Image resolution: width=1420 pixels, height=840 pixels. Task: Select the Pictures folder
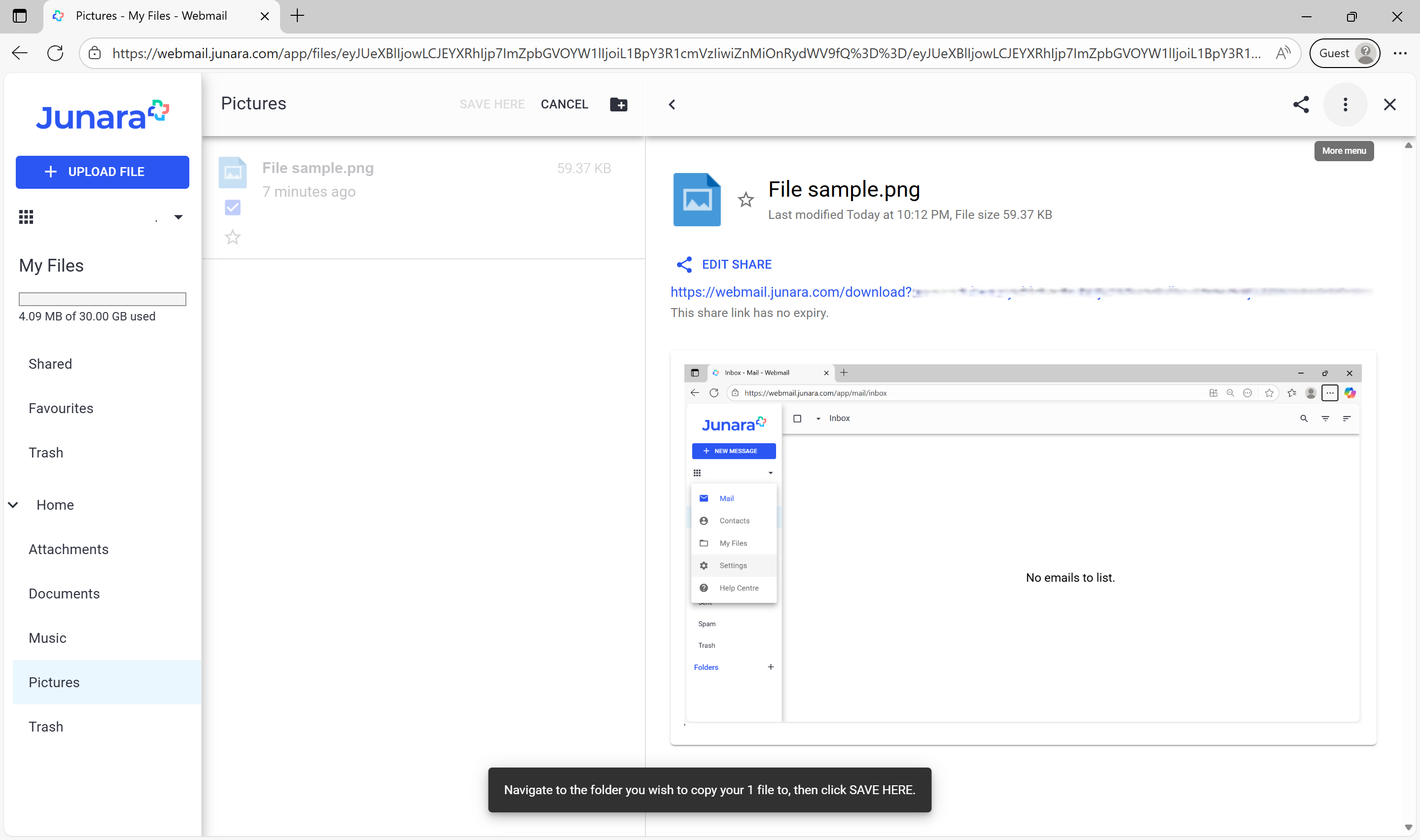click(x=107, y=683)
